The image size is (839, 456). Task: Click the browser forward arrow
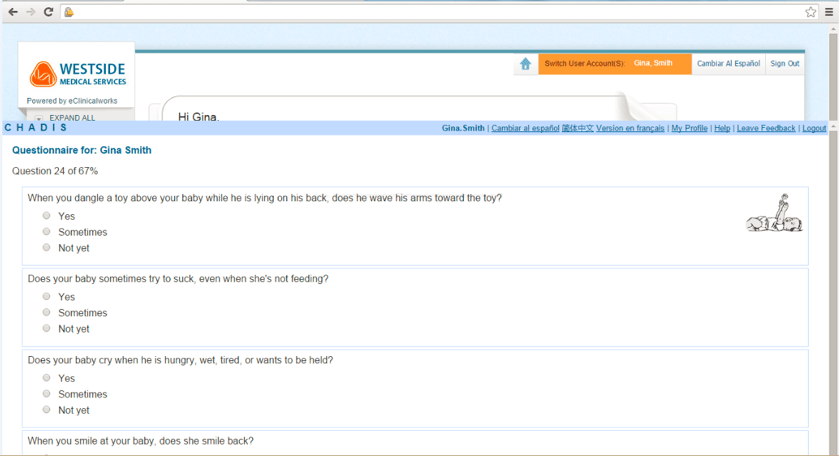(30, 12)
